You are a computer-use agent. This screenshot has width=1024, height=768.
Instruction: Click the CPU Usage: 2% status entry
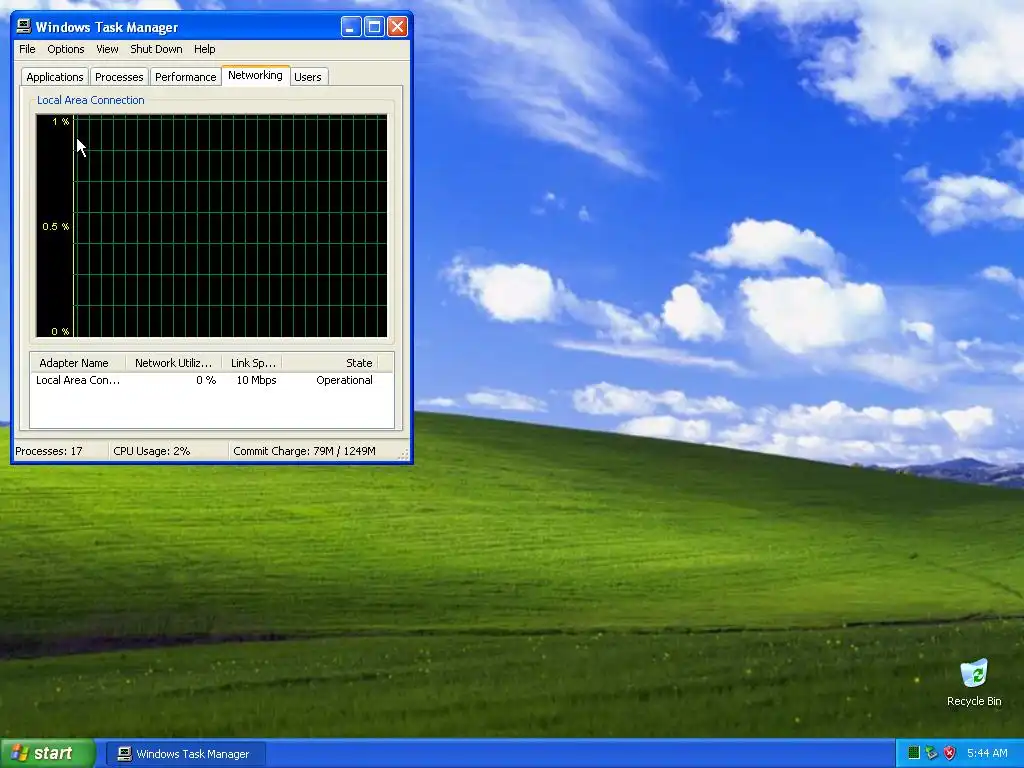tap(152, 451)
